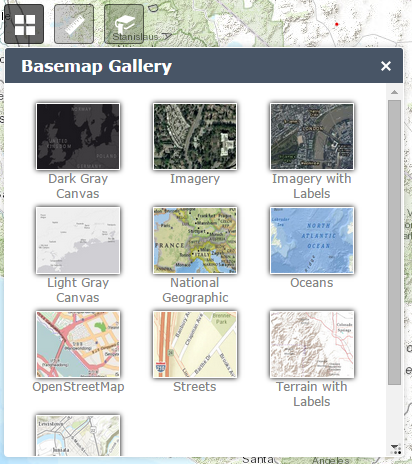The height and width of the screenshot is (464, 412).
Task: Choose the partially visible last basemap thumbnail
Action: click(x=78, y=435)
